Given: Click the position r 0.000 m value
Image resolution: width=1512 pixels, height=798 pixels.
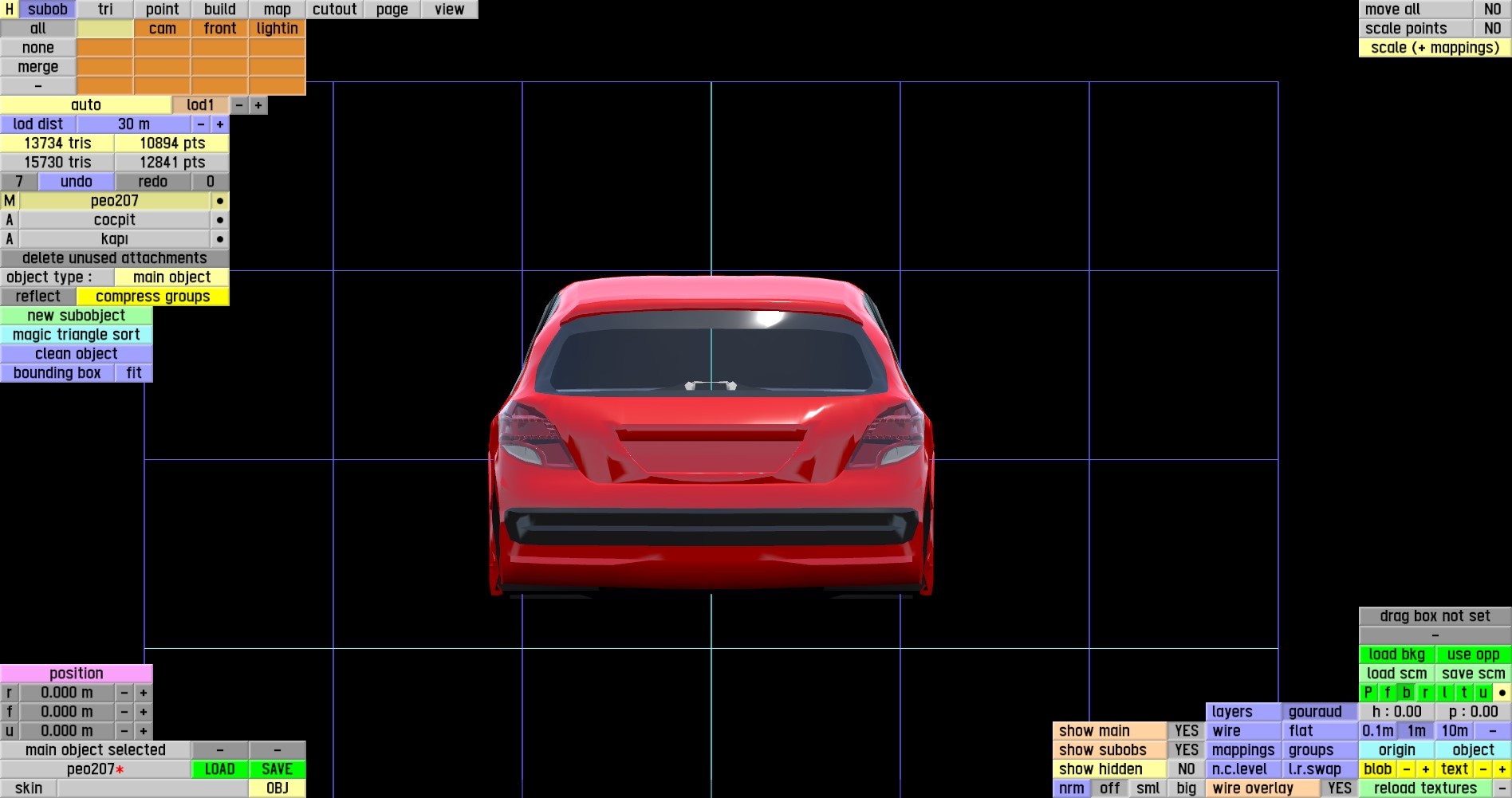Looking at the screenshot, I should 67,693.
